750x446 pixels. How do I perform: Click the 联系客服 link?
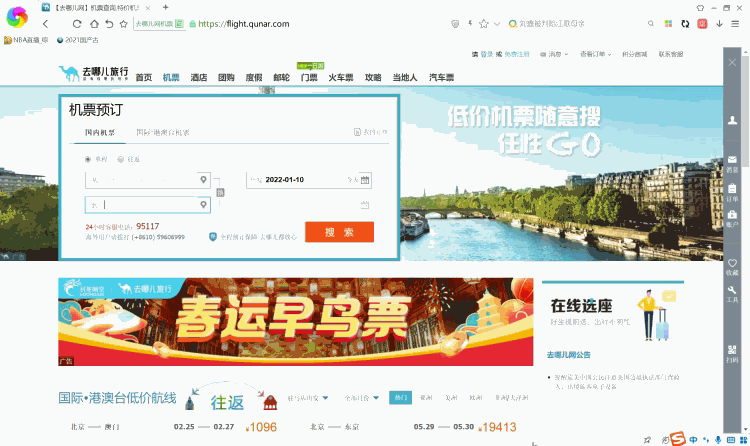pos(670,54)
